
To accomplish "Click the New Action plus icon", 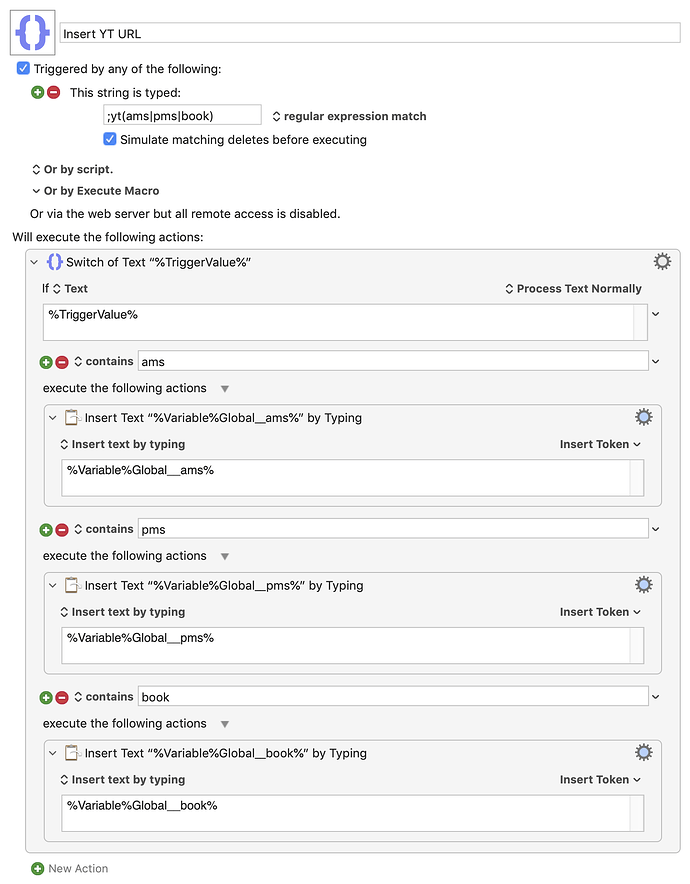I will 37,868.
